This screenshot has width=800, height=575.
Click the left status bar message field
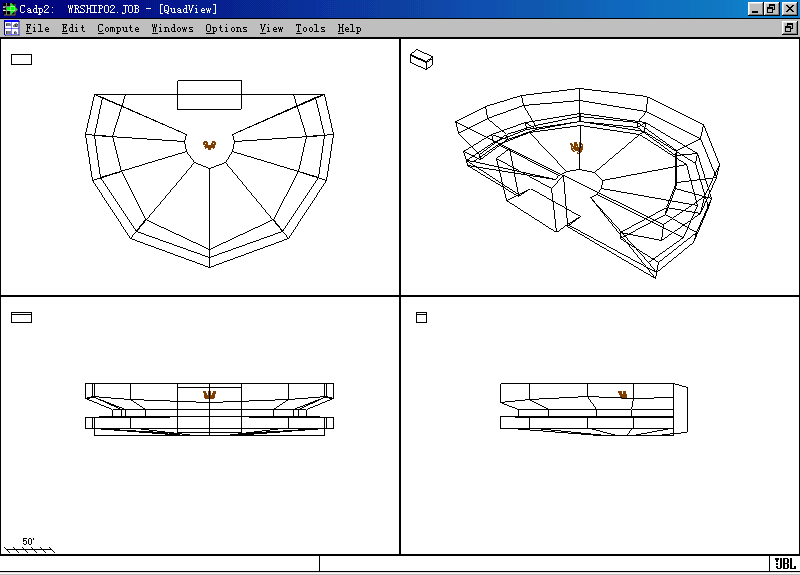point(160,564)
